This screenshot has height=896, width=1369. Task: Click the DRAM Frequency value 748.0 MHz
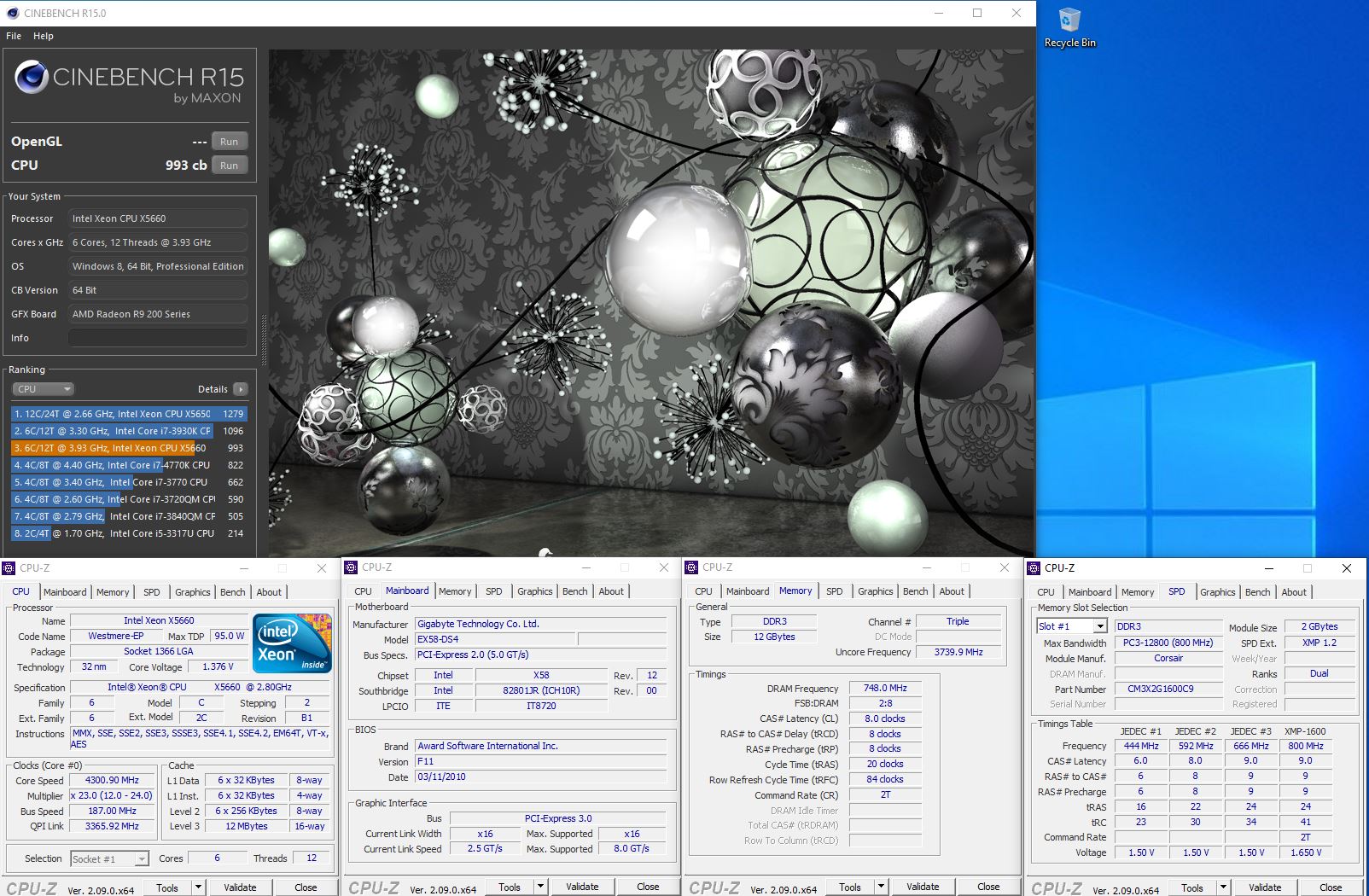(x=885, y=688)
